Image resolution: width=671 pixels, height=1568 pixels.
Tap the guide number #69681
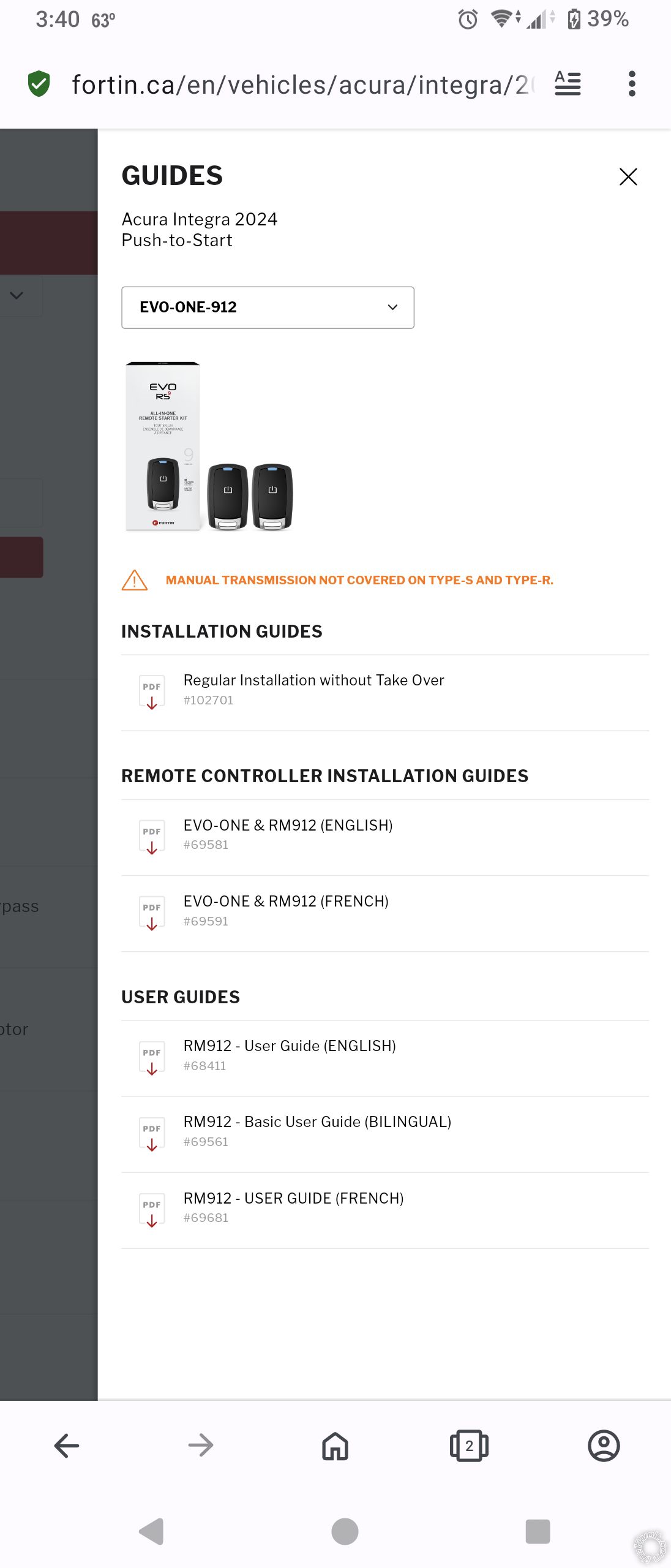[x=206, y=1218]
